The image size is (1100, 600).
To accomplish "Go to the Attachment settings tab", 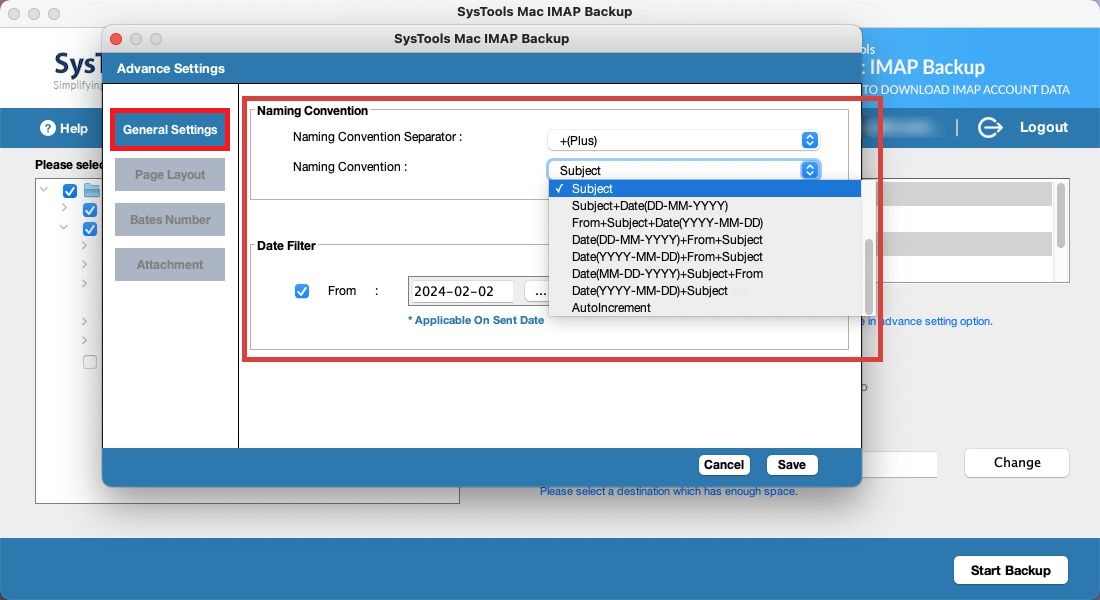I will pos(170,265).
